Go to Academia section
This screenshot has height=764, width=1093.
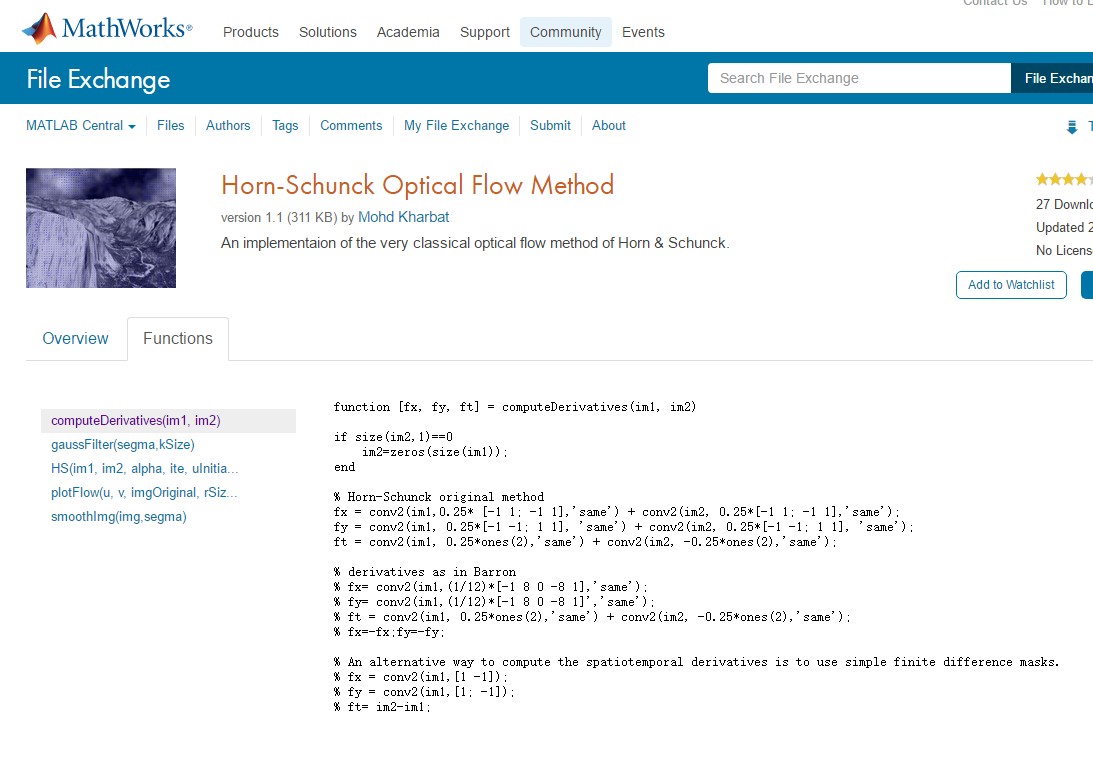408,32
